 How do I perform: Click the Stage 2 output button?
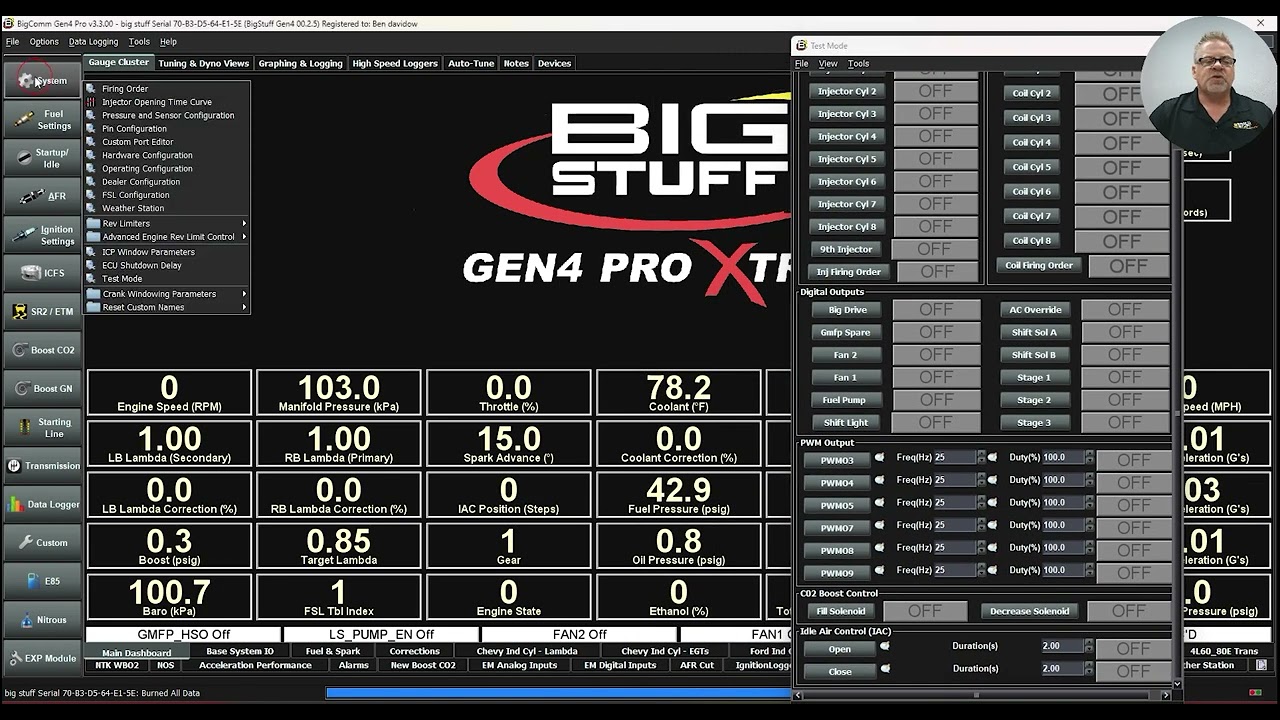(1034, 400)
